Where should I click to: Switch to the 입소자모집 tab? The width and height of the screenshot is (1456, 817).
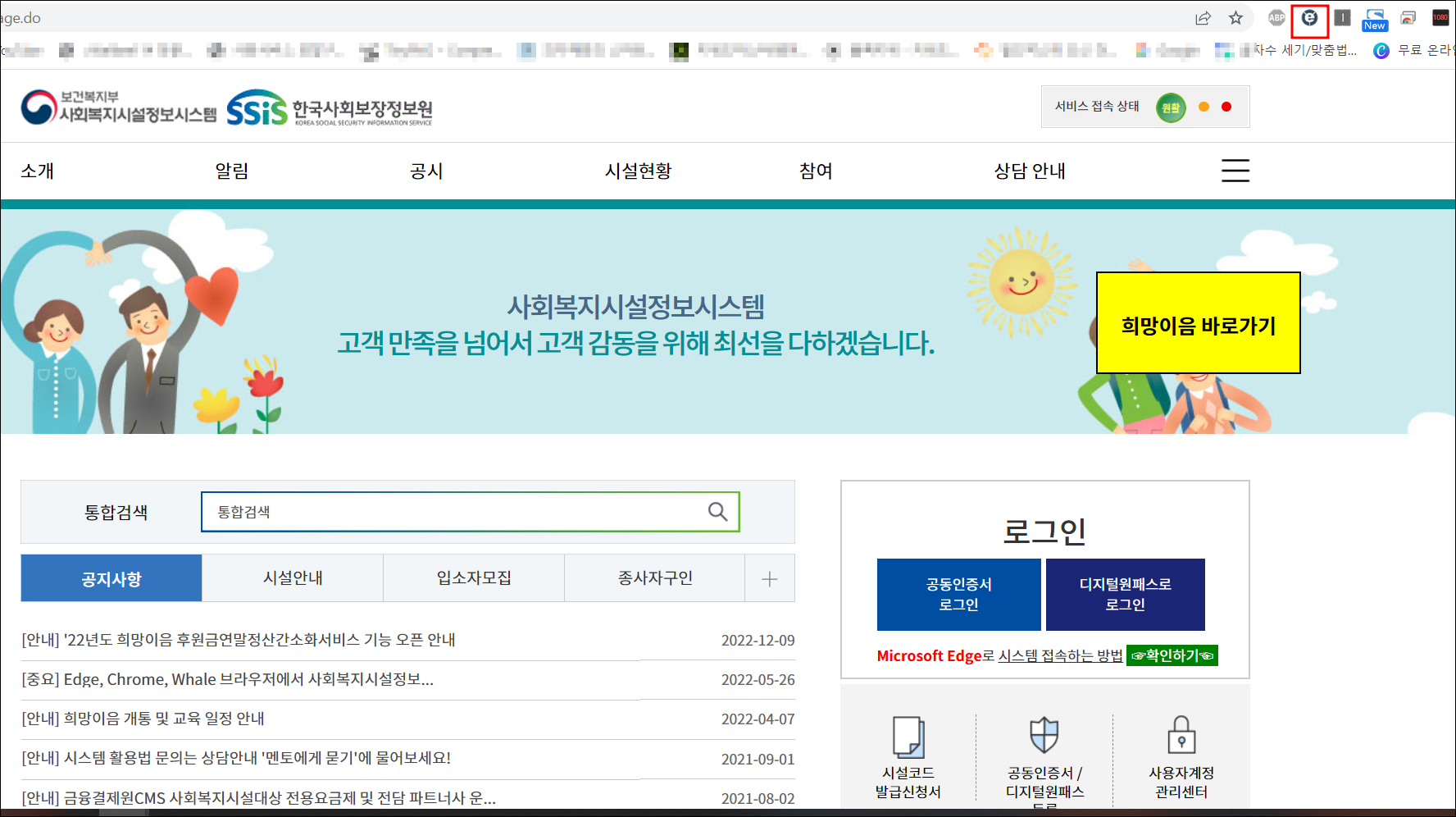(474, 578)
